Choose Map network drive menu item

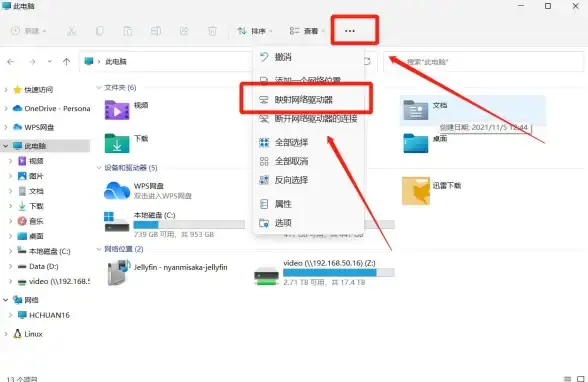coord(308,100)
